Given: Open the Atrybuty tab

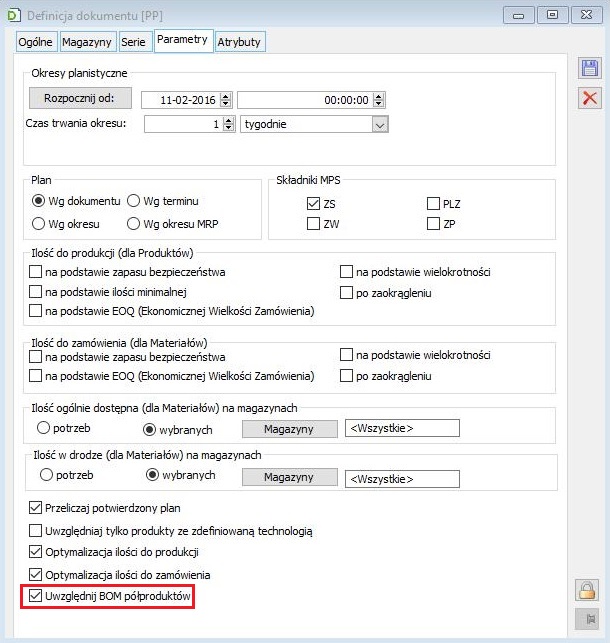Looking at the screenshot, I should point(240,42).
